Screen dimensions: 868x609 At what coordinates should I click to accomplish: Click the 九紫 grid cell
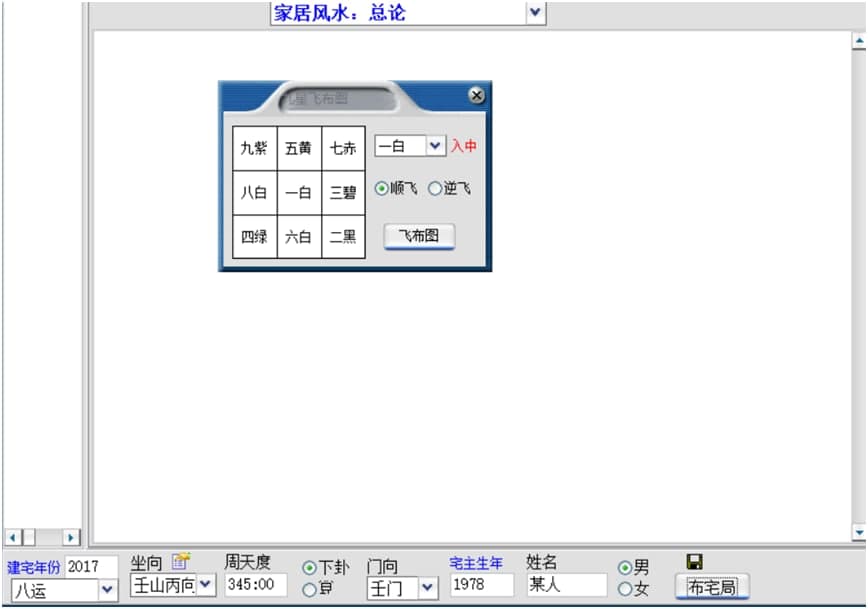click(255, 148)
